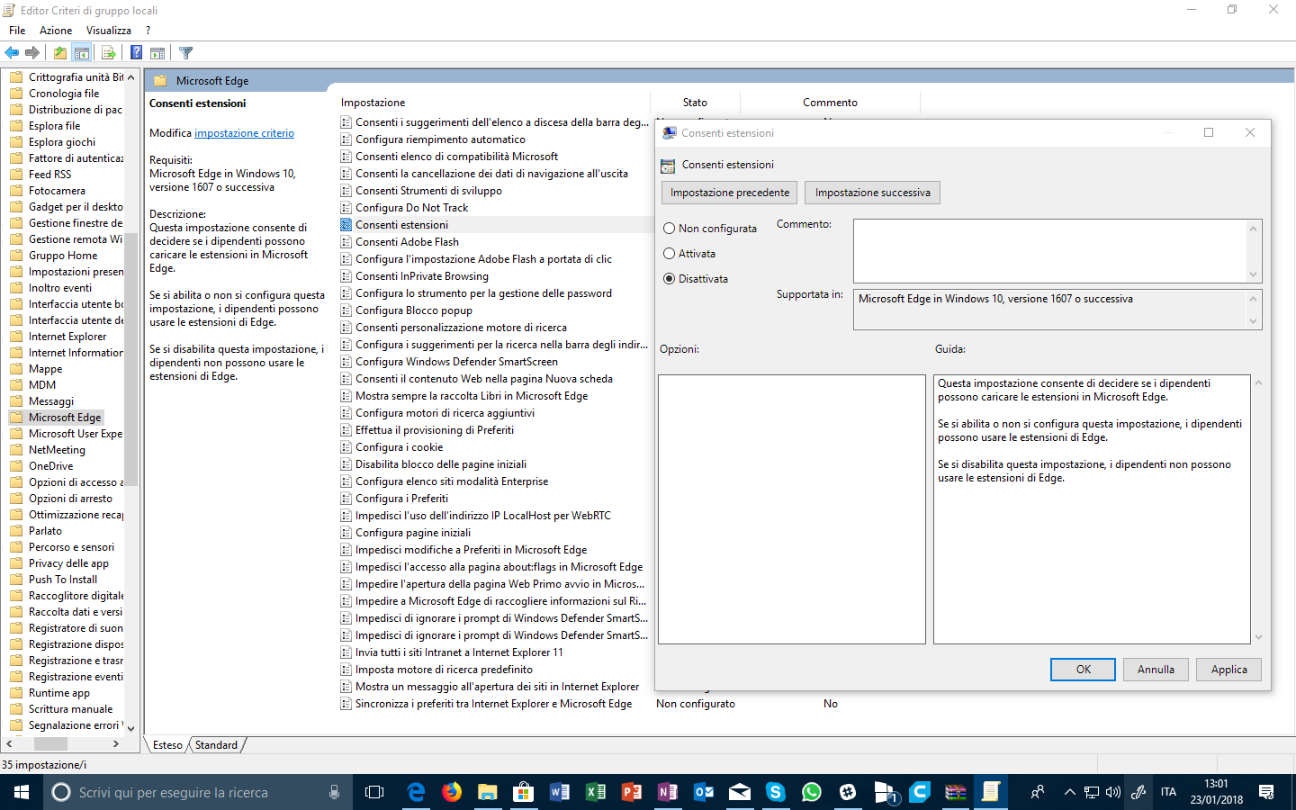This screenshot has height=810, width=1296.
Task: Select NetMeeting folder in the tree
Action: 57,450
